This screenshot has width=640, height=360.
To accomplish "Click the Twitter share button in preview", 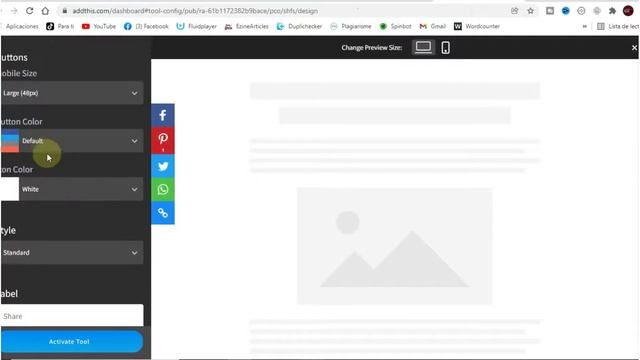I will (163, 166).
